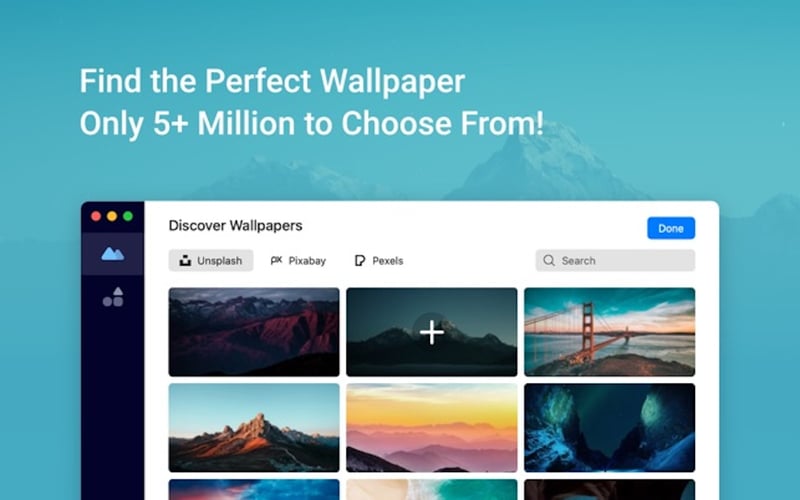
Task: Switch to the Pixabay tab
Action: [298, 261]
